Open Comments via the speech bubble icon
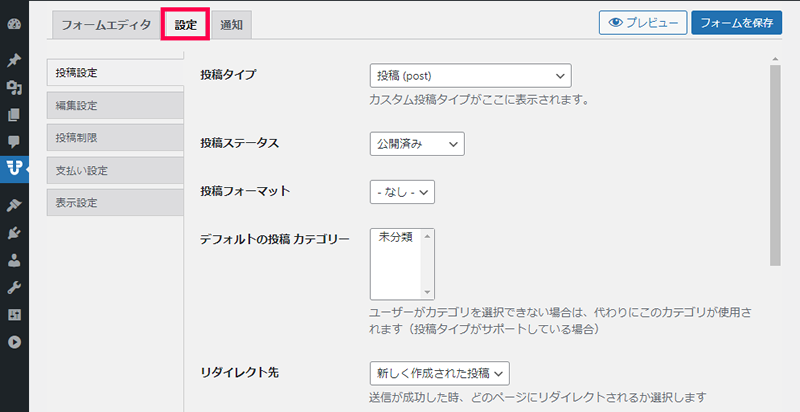This screenshot has height=412, width=800. [x=14, y=142]
